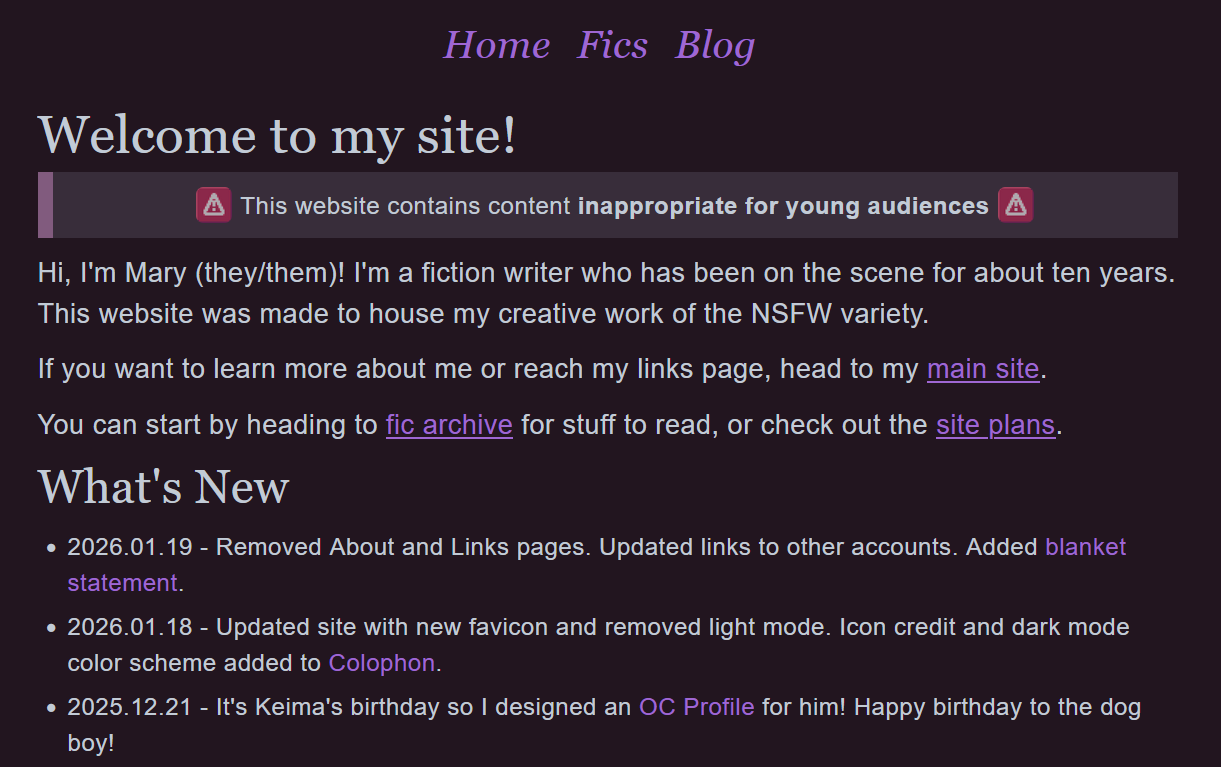This screenshot has width=1221, height=767.
Task: Click the 2026.01.18 update entry
Action: 400,627
